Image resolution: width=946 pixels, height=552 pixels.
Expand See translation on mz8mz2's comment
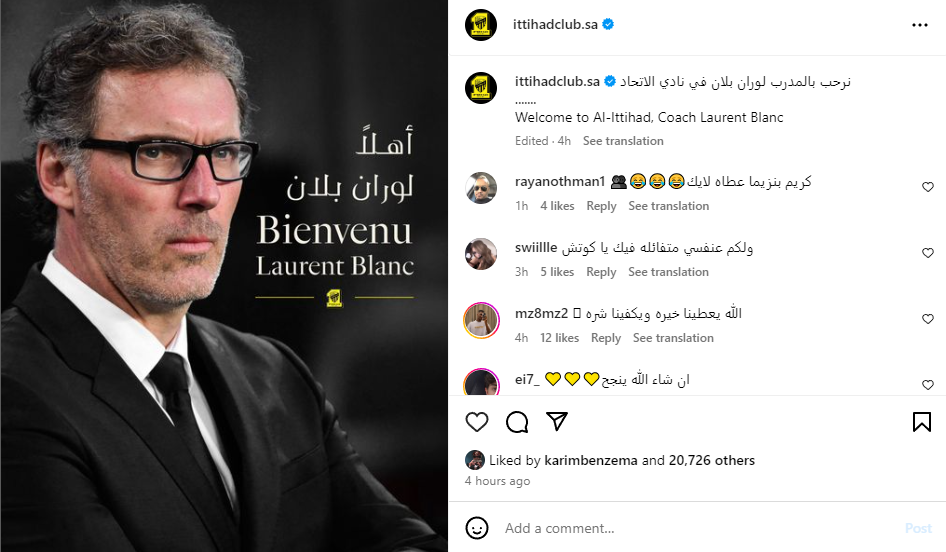click(x=673, y=338)
